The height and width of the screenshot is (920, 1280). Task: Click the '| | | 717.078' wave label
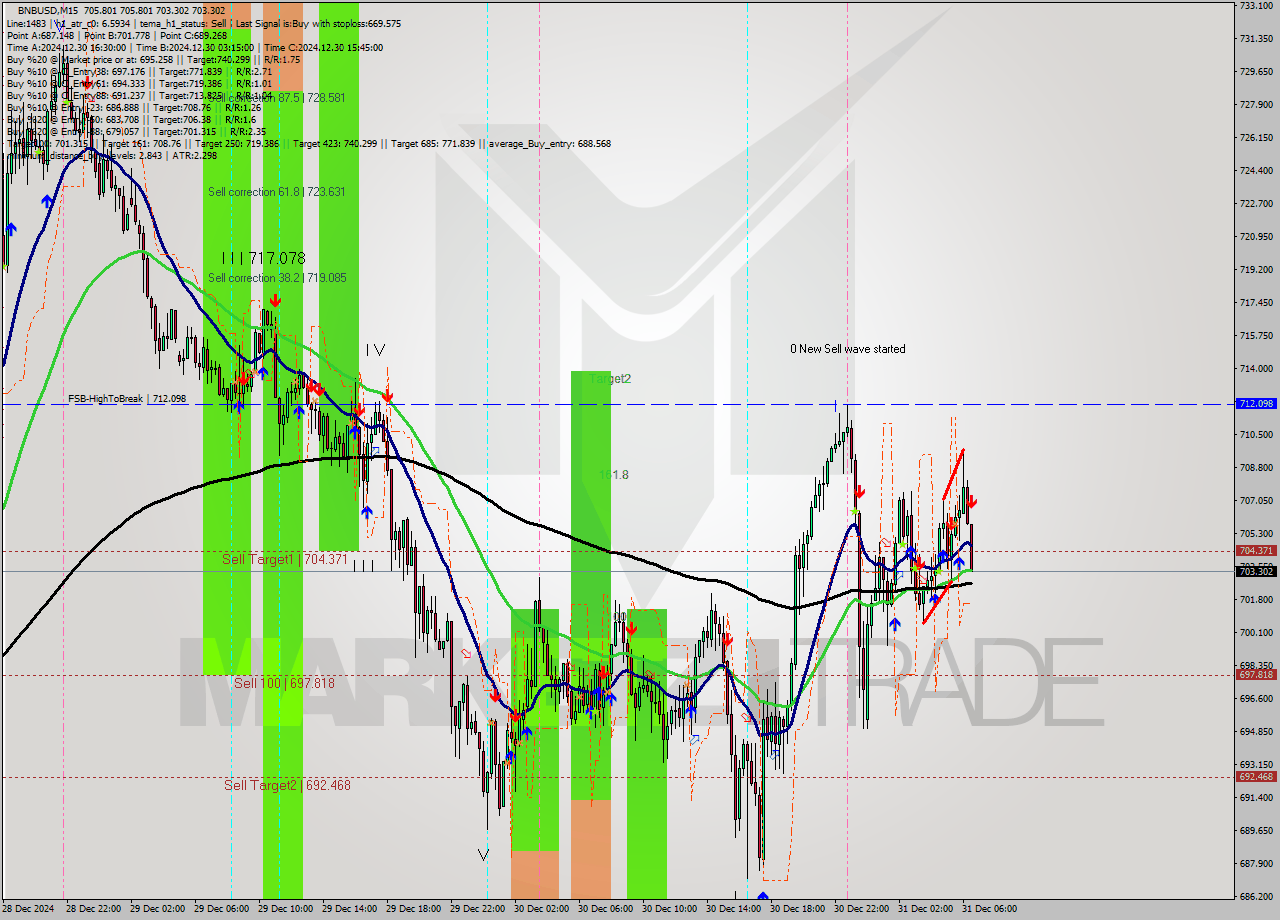click(263, 258)
